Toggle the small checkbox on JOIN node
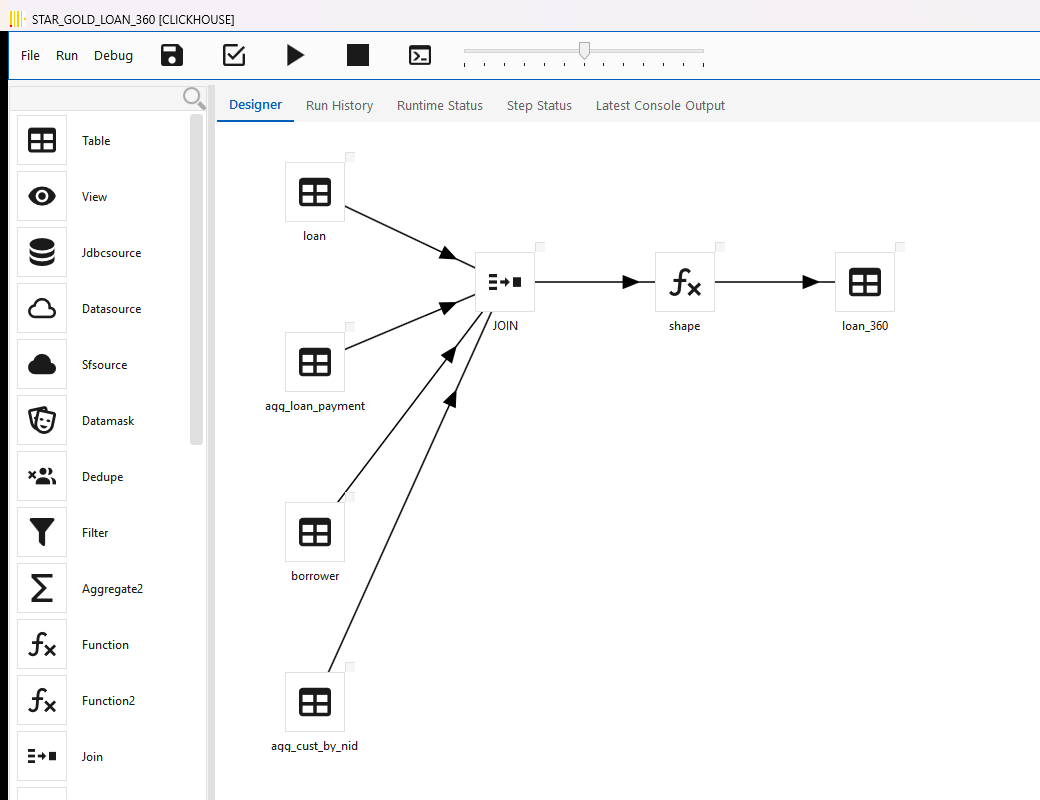The image size is (1040, 800). pos(540,247)
